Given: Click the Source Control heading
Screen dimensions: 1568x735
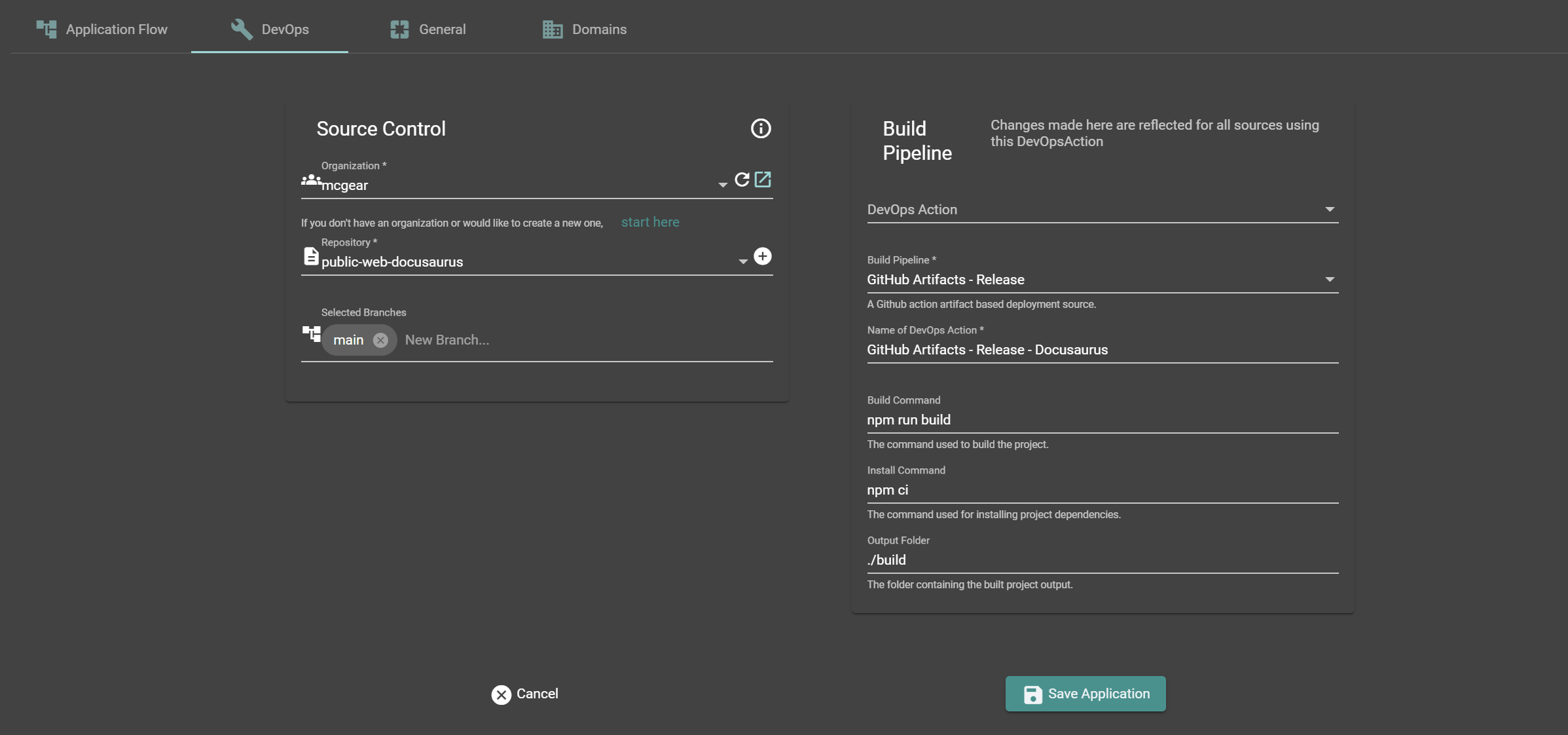Looking at the screenshot, I should (381, 128).
